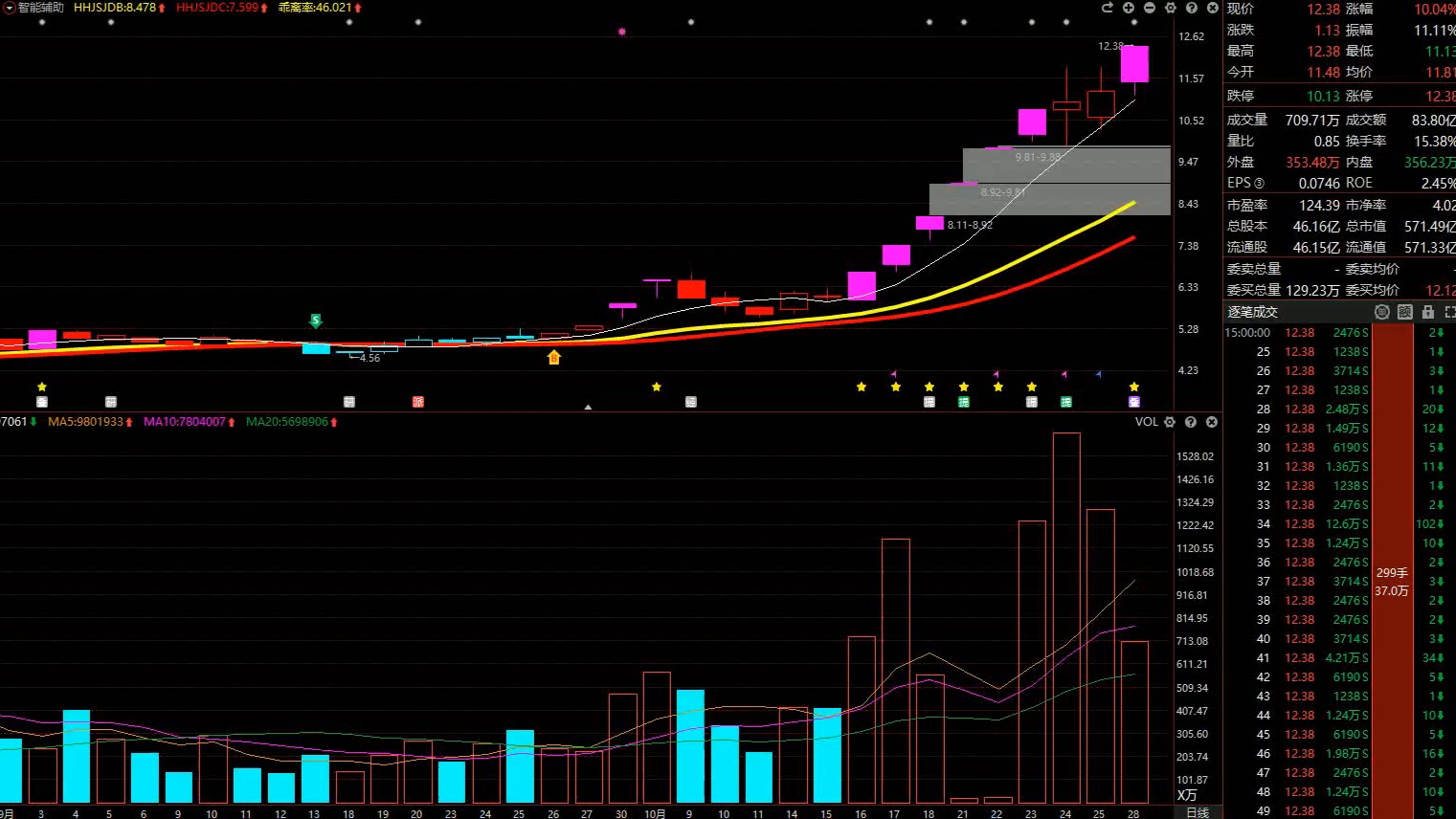Image resolution: width=1456 pixels, height=819 pixels.
Task: Zoom out the K-line chart with minus icon
Action: (x=1150, y=8)
